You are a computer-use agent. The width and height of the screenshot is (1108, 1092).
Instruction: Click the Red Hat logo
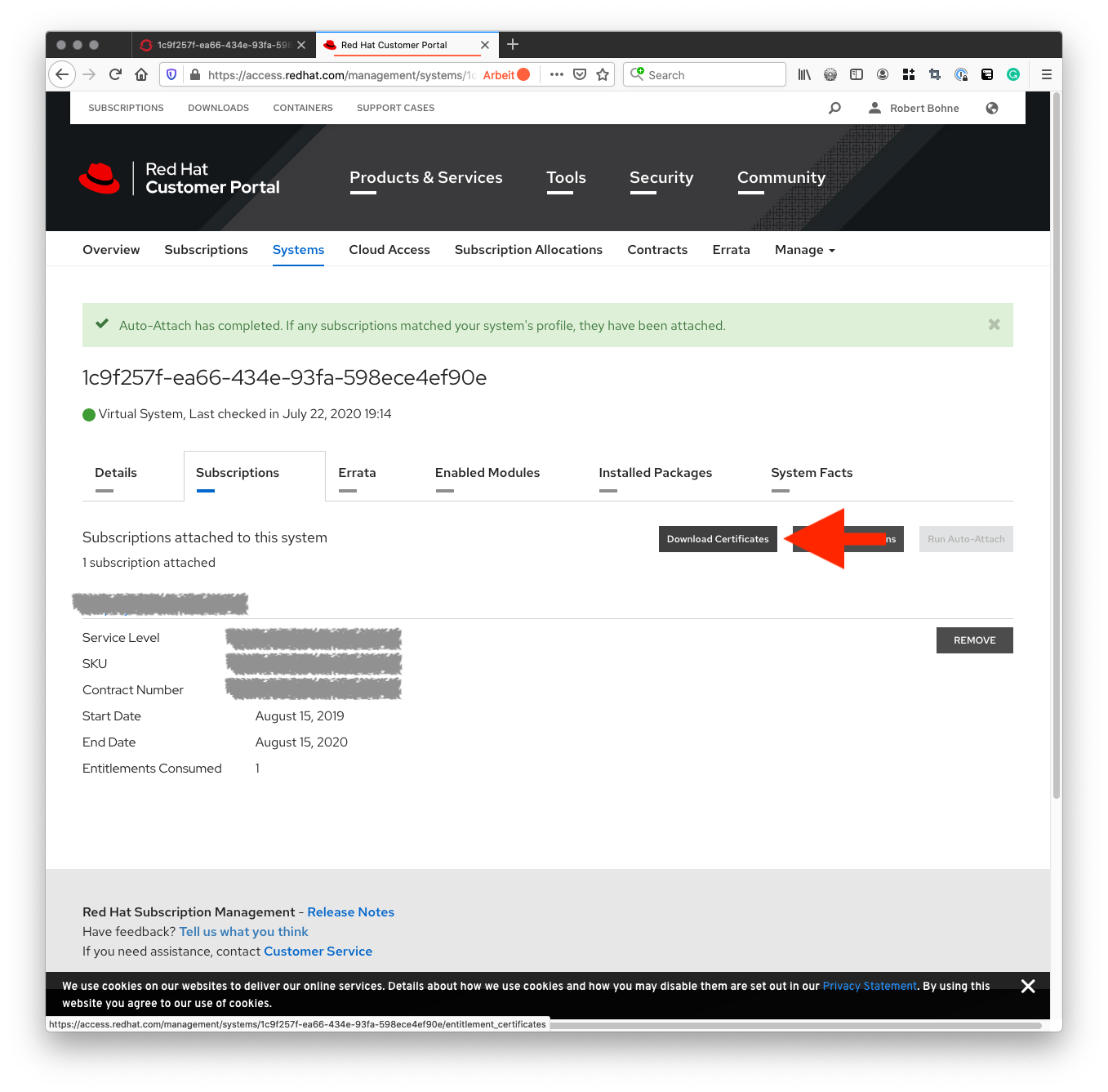coord(100,178)
